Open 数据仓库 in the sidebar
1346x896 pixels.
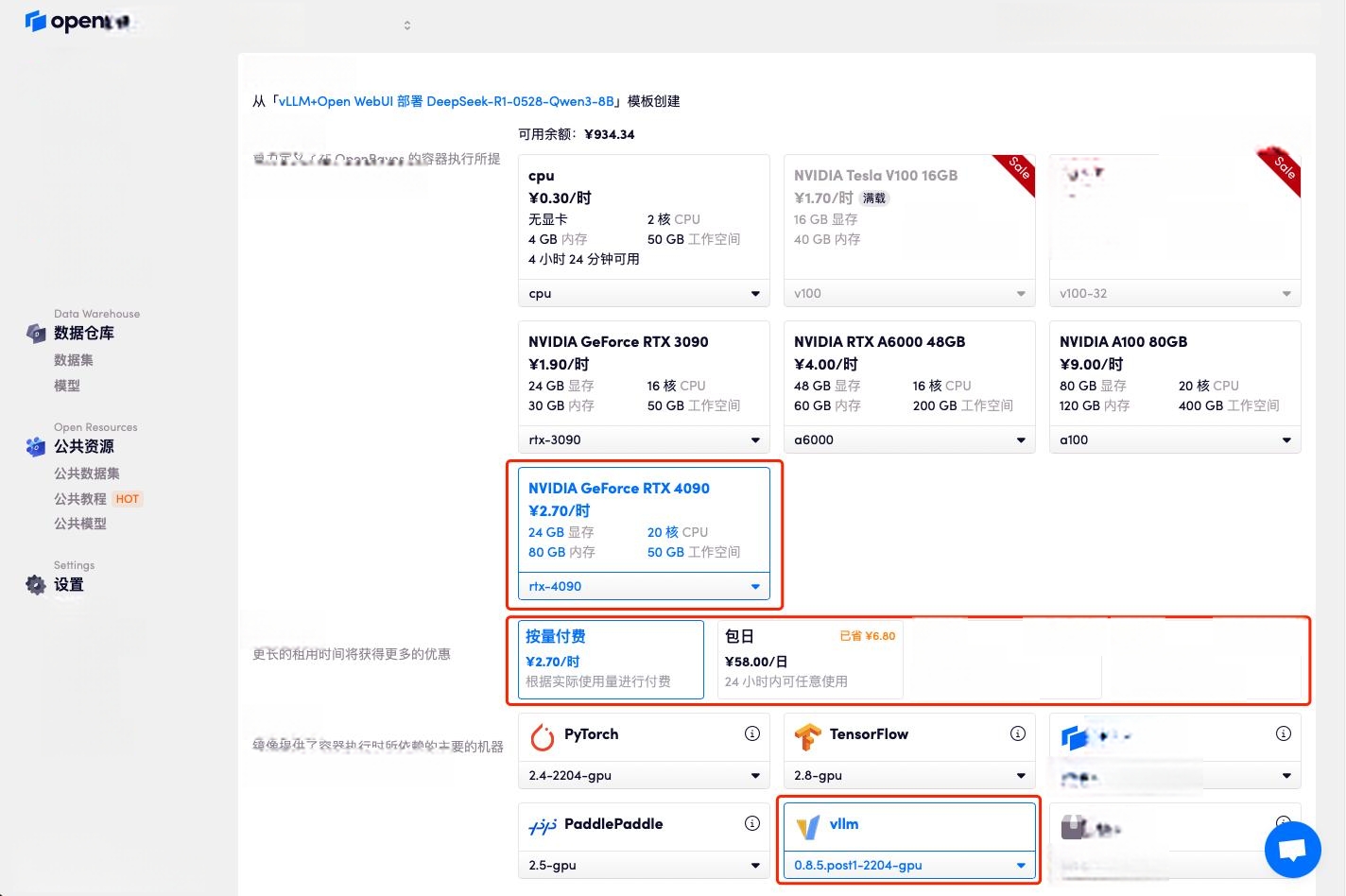[x=84, y=333]
